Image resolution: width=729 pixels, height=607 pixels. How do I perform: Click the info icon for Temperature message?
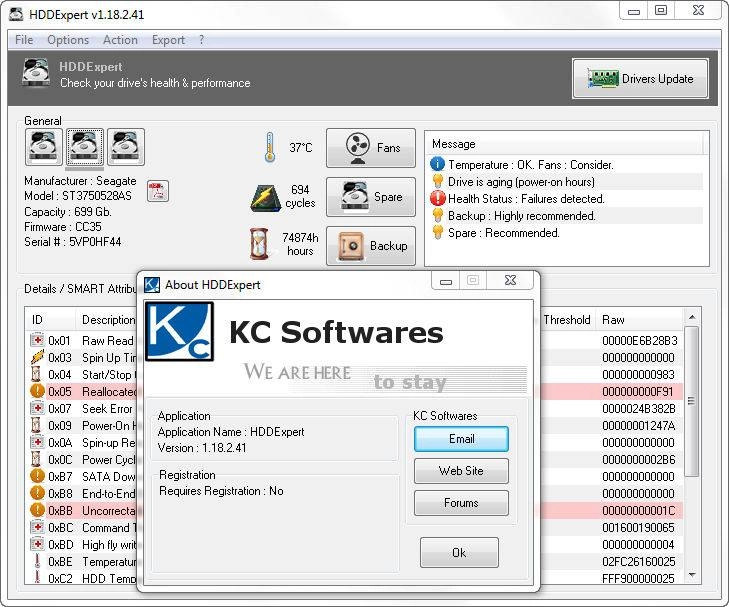437,164
